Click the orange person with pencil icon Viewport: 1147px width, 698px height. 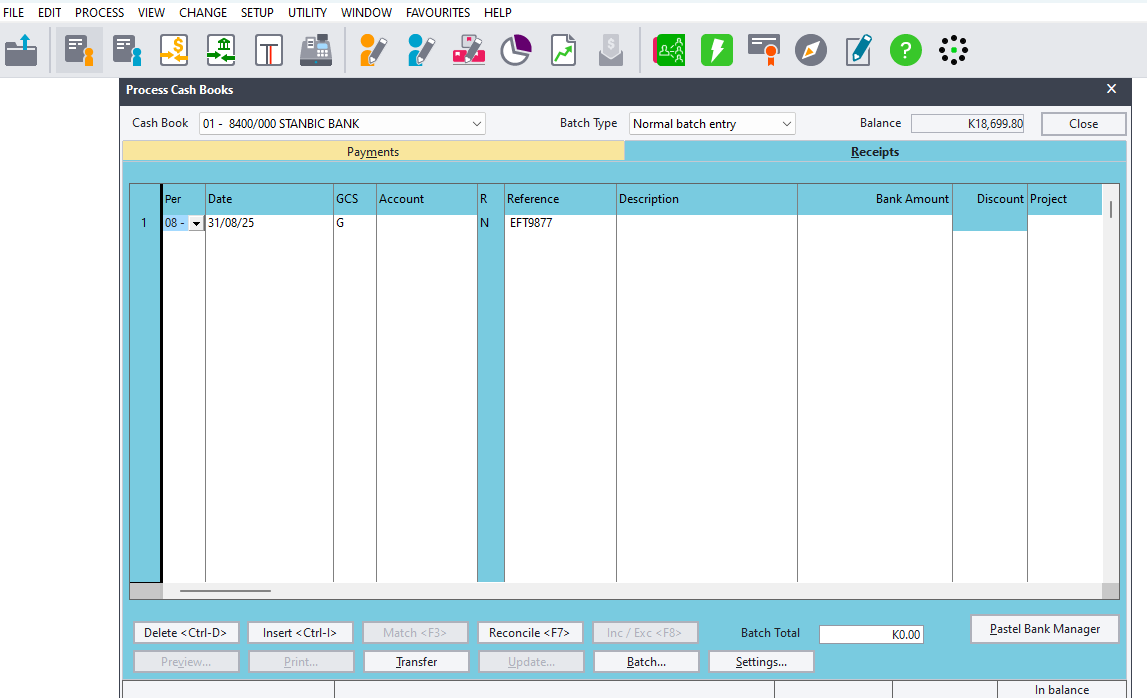373,50
